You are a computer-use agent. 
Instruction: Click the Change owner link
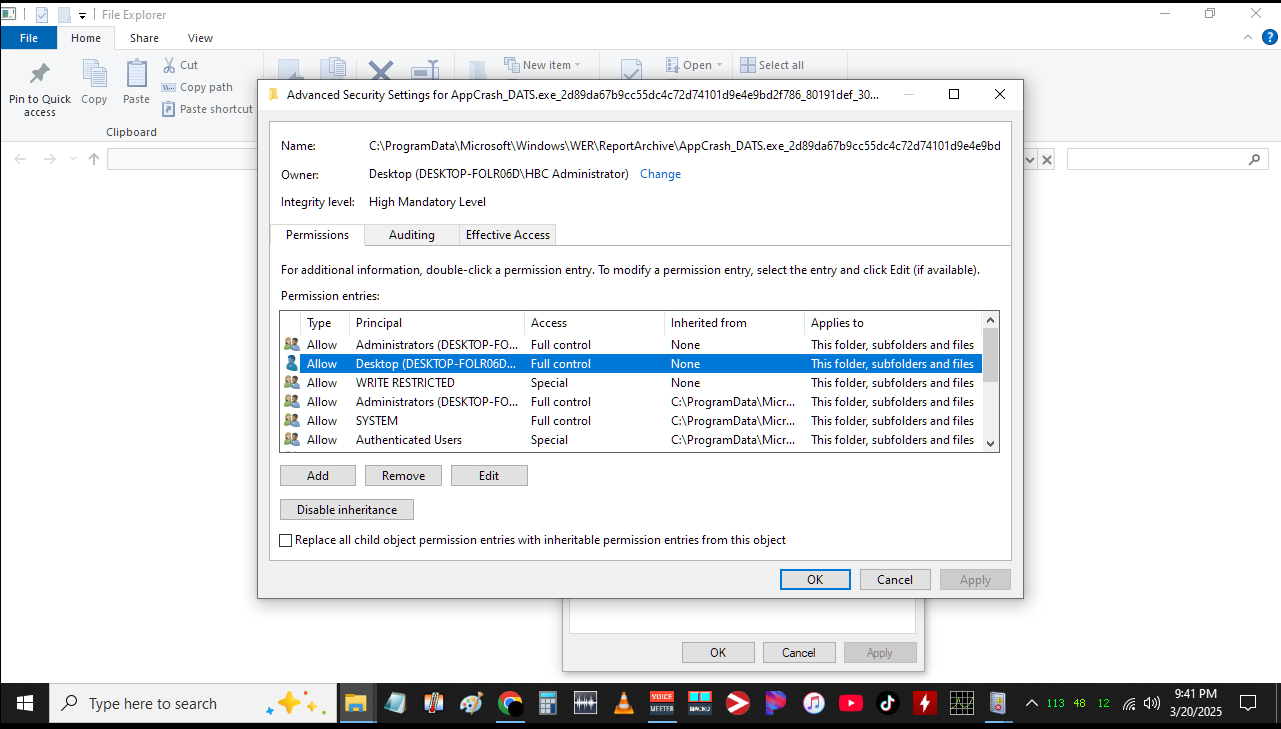(x=660, y=174)
